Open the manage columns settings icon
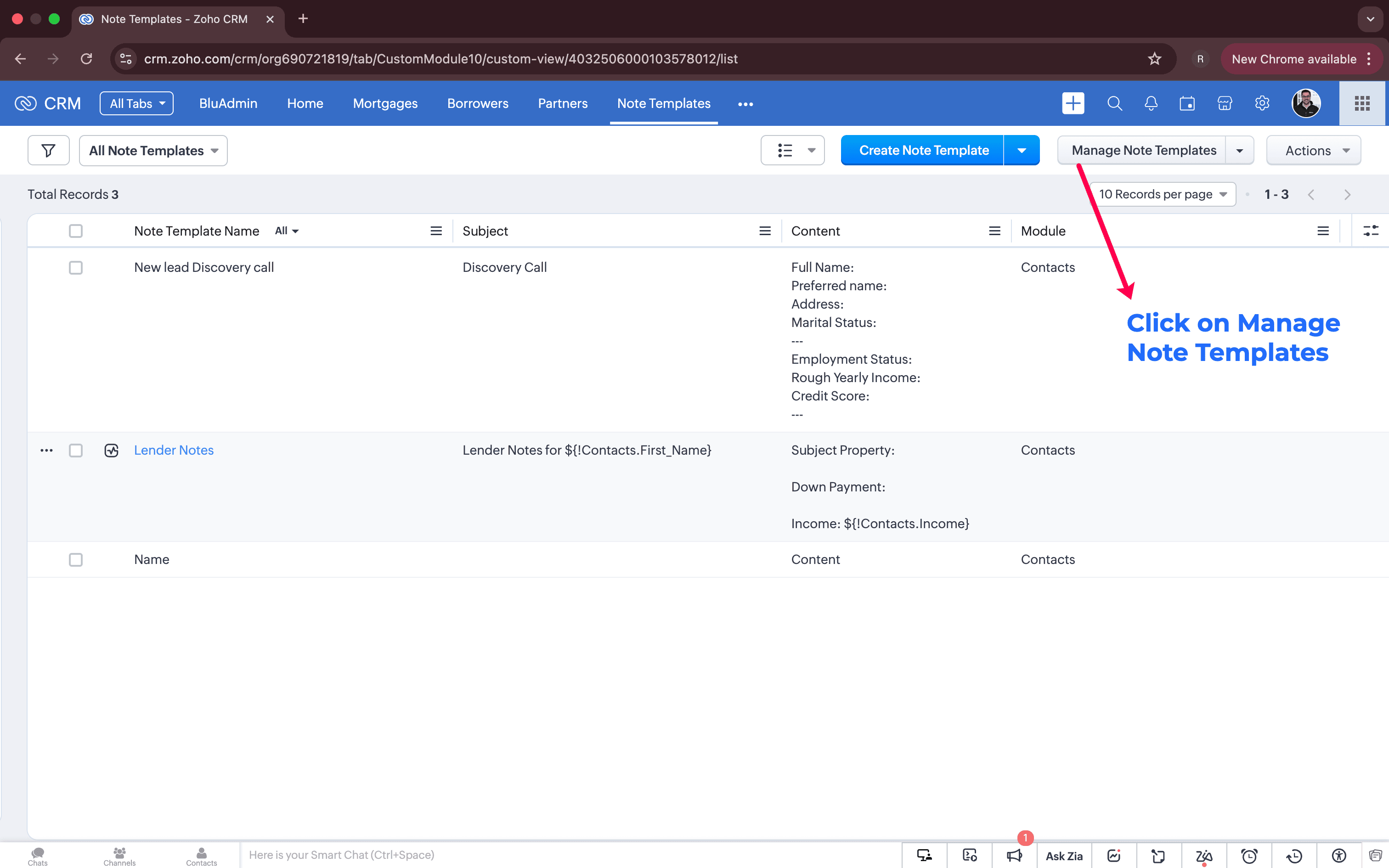This screenshot has height=868, width=1389. point(1371,231)
